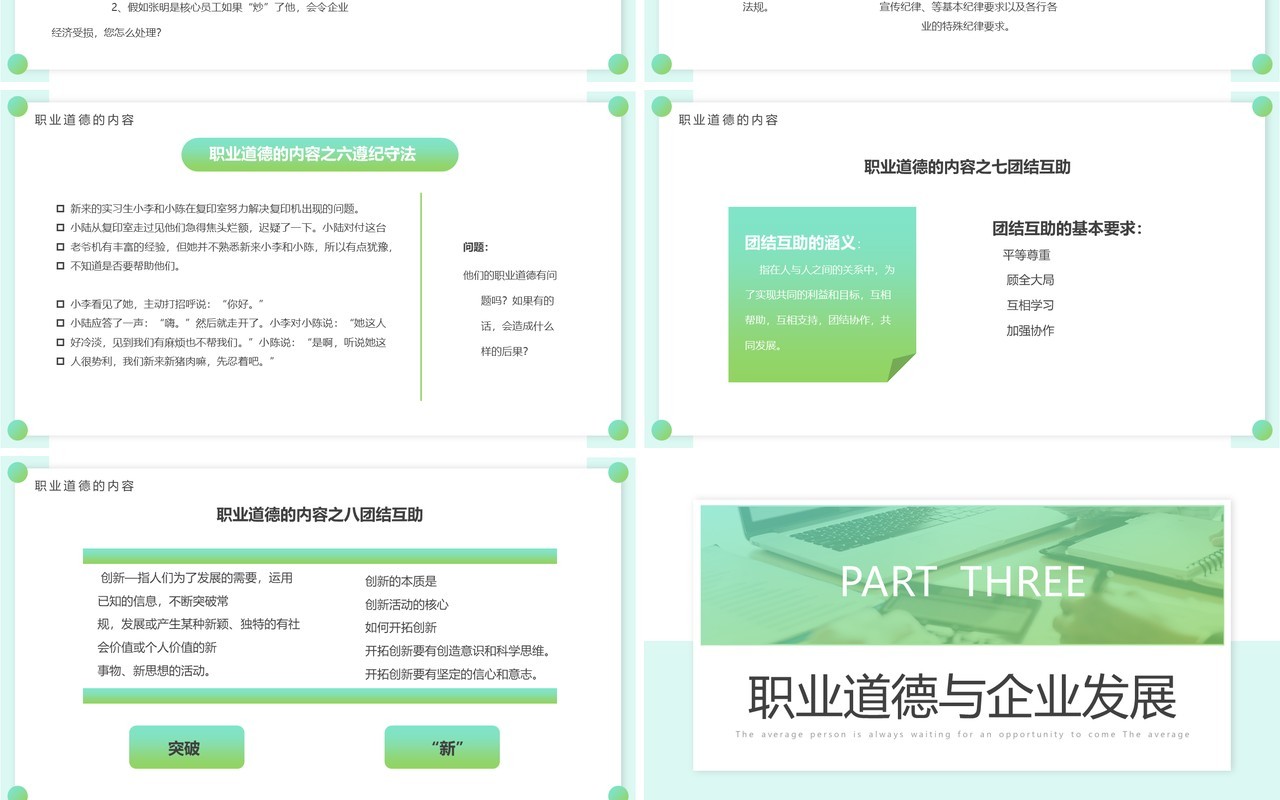This screenshot has width=1280, height=800.
Task: Select the green 突破 button
Action: 186,747
